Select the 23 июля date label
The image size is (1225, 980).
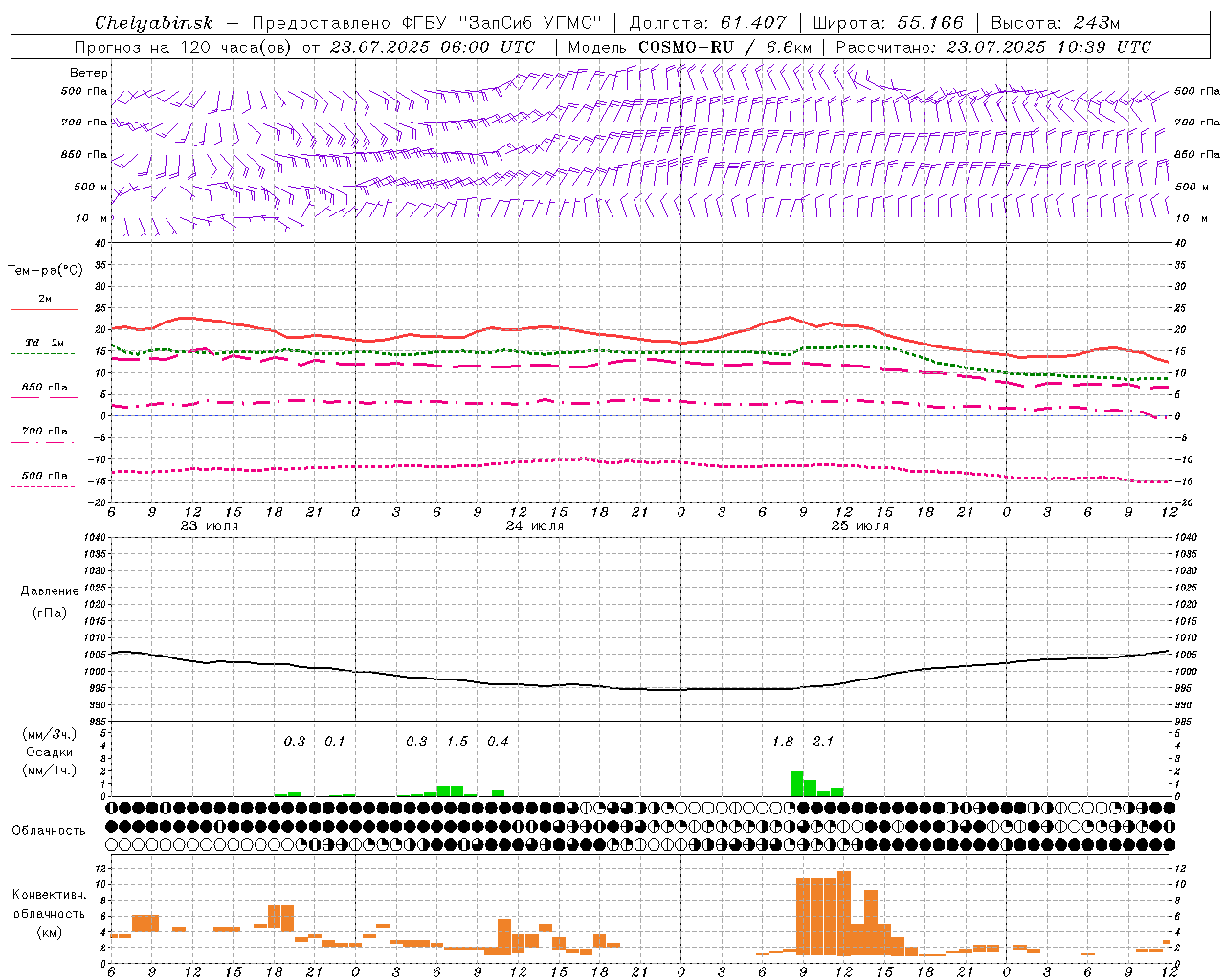coord(210,526)
